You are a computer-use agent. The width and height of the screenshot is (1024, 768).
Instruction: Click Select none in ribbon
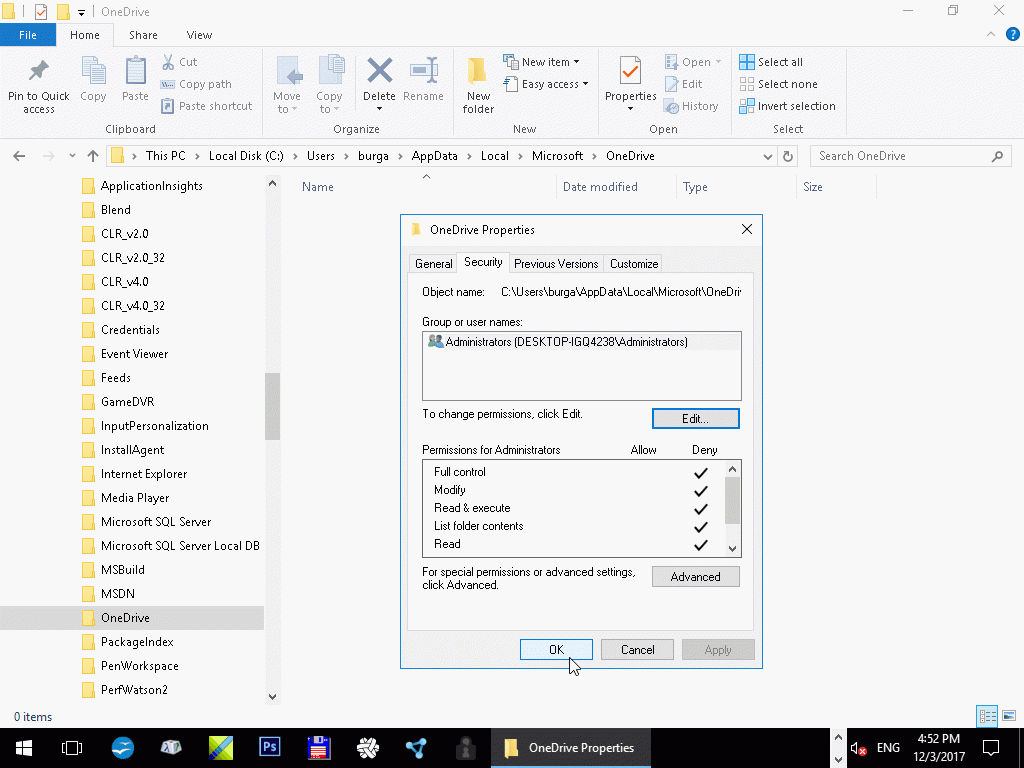[778, 84]
